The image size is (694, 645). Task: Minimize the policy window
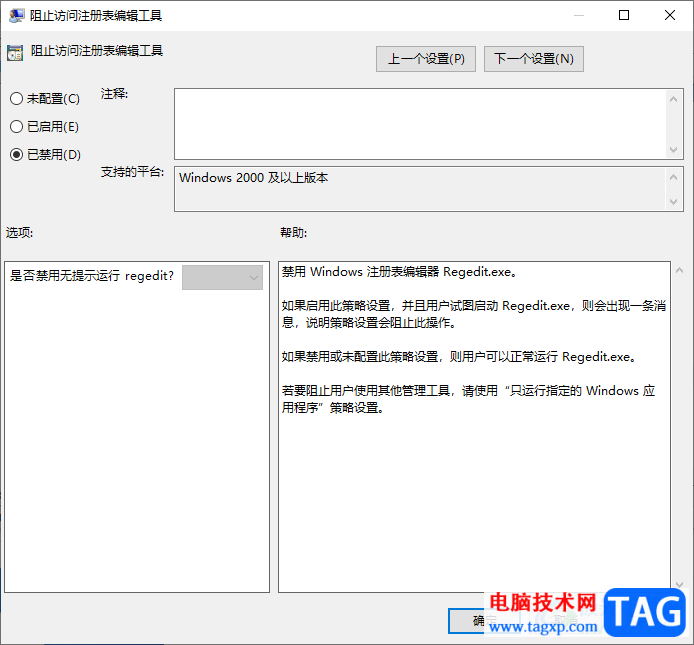578,15
